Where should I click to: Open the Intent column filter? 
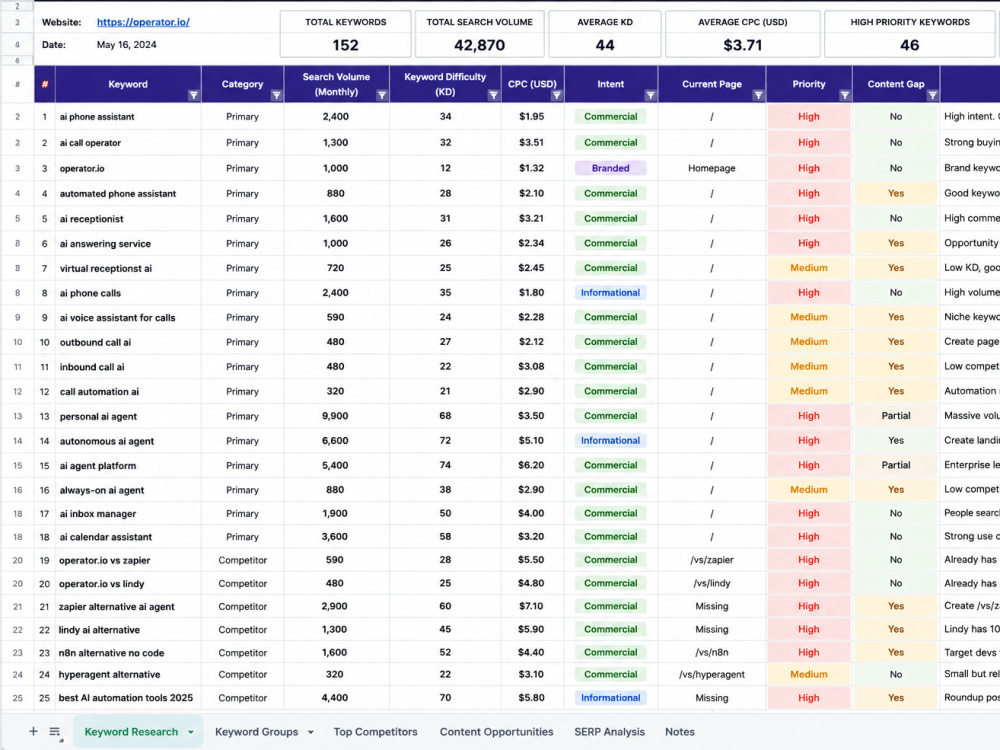coord(651,96)
